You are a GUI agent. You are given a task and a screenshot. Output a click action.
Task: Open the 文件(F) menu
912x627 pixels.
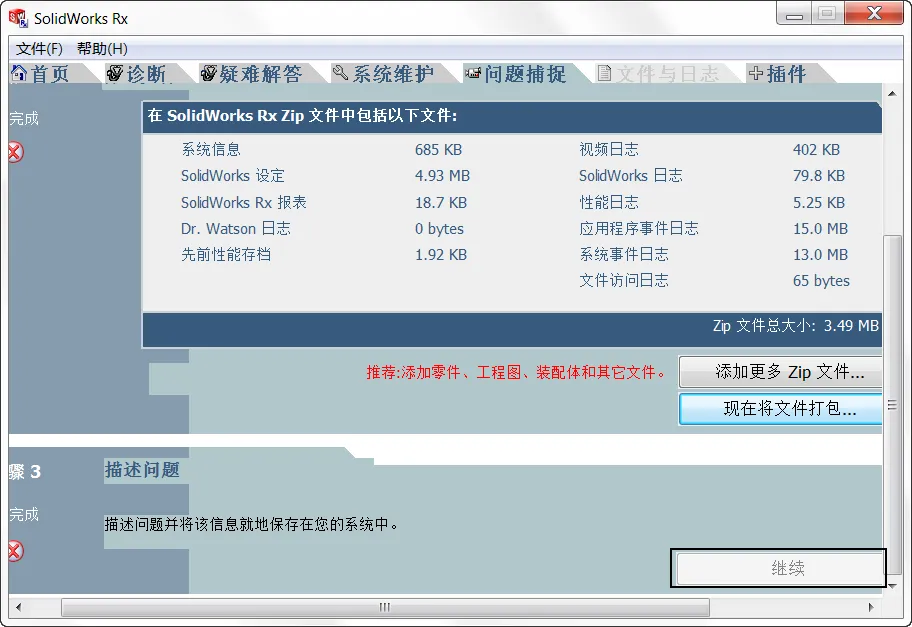click(x=39, y=49)
